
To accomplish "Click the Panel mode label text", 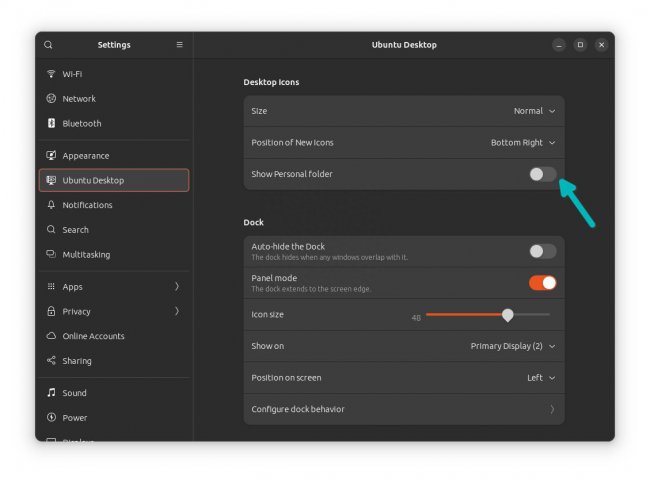I will (x=274, y=278).
